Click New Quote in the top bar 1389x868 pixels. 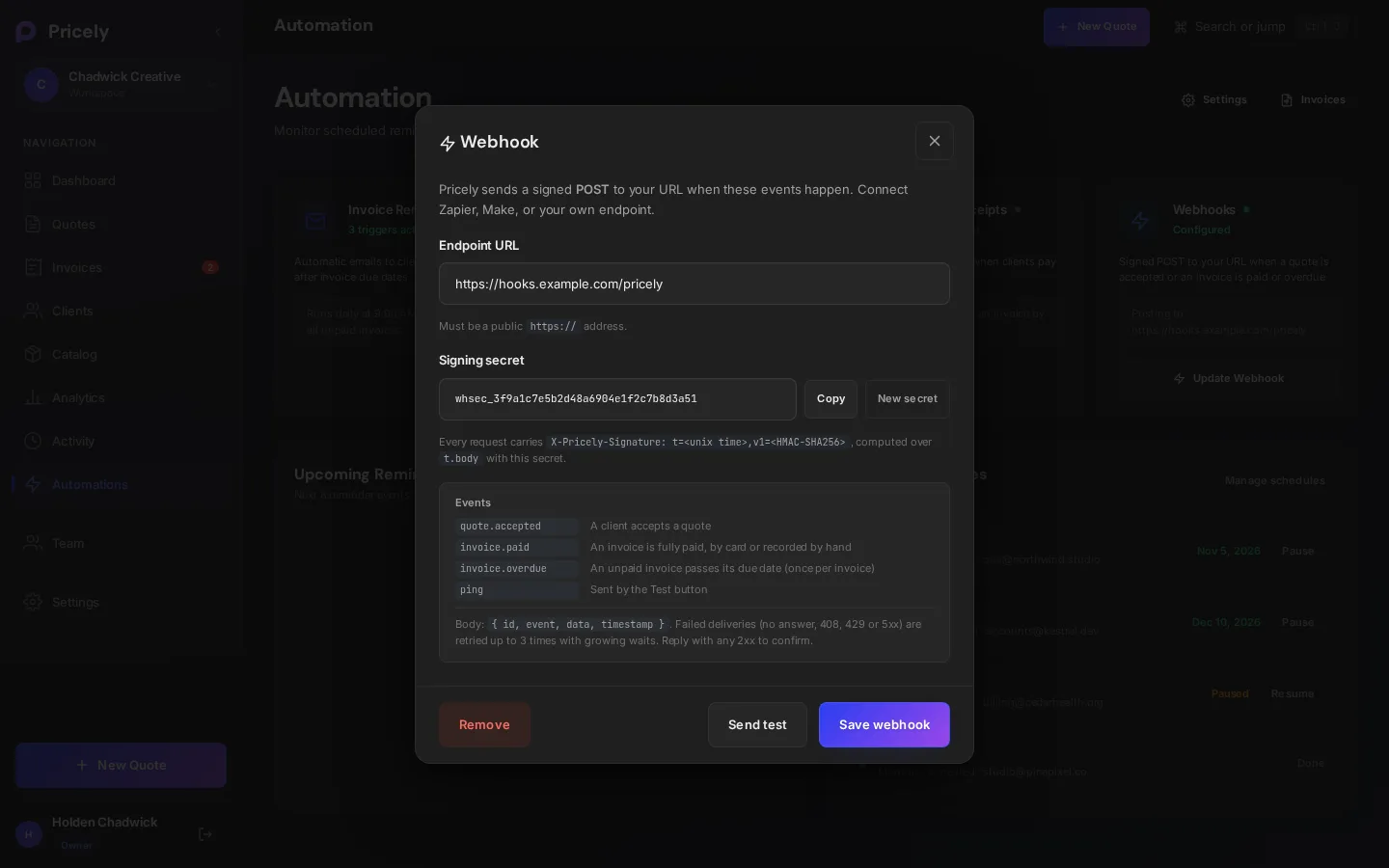point(1096,27)
